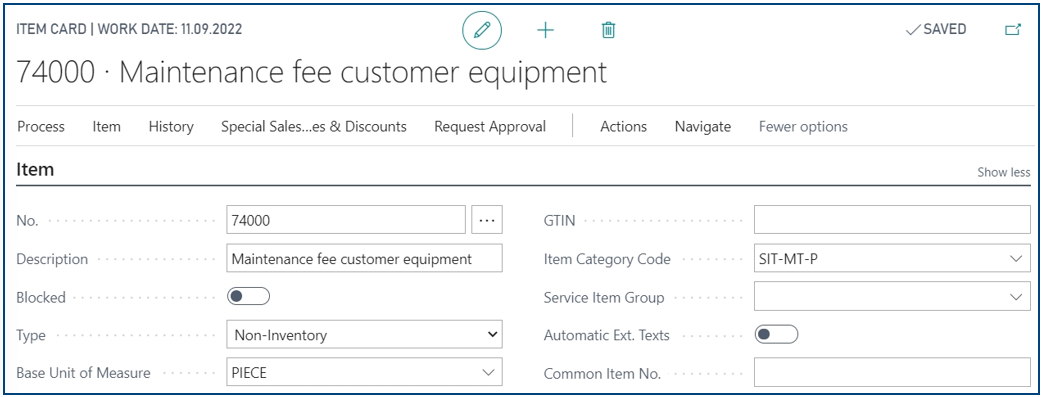Screen dimensions: 1043x397
Task: Click the Service Item Group label
Action: 604,297
